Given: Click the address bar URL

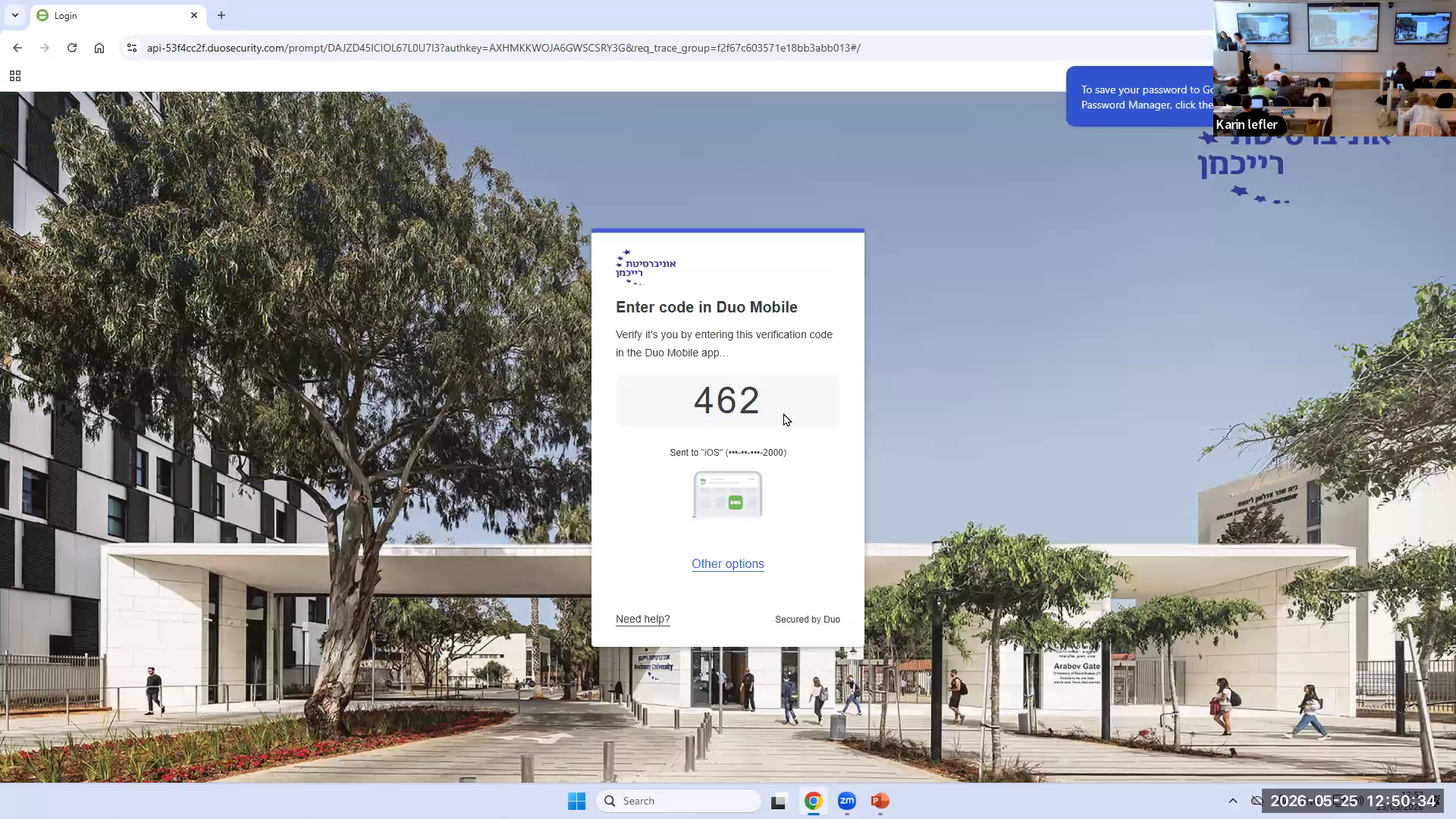Looking at the screenshot, I should pos(504,48).
